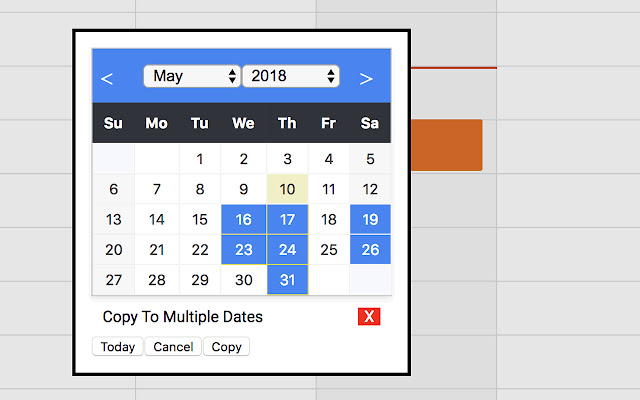Advance to next month with right arrow
The image size is (640, 400).
click(x=366, y=78)
